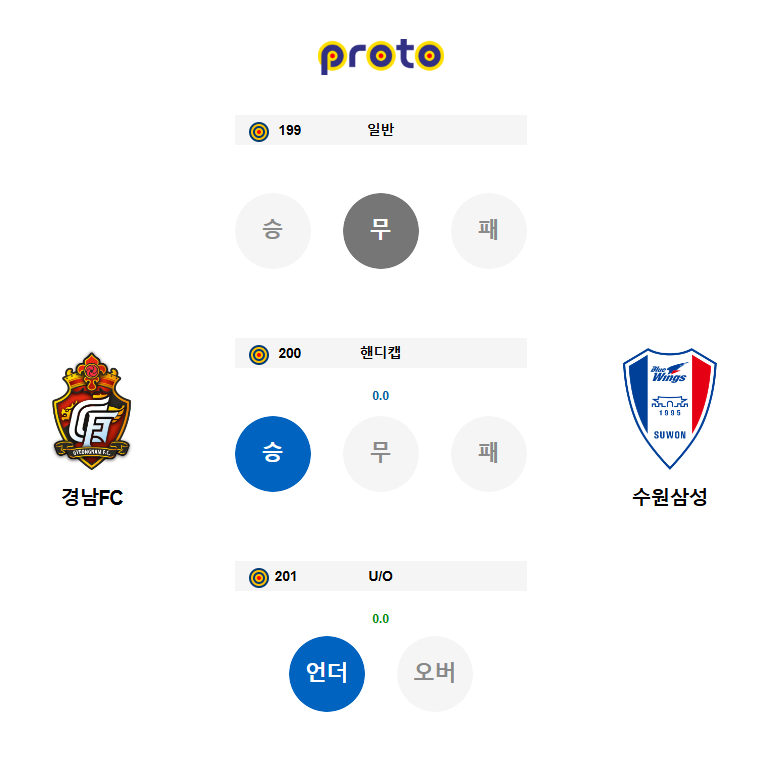Click the Suwon Samsung Bluewings crest

(670, 407)
